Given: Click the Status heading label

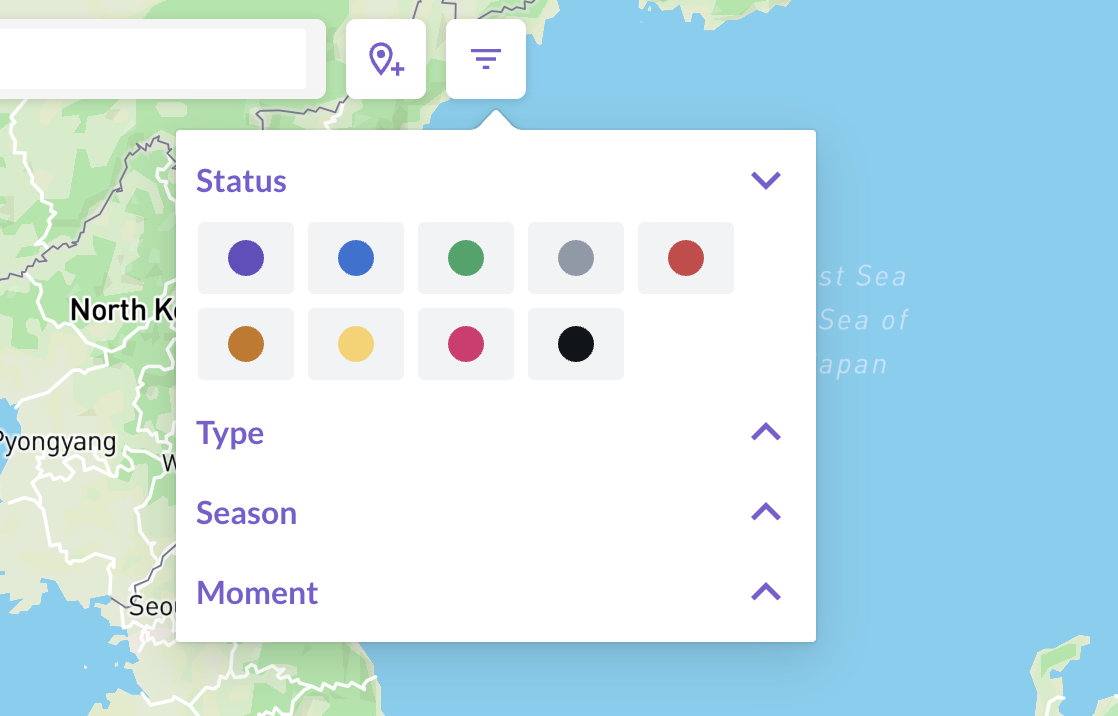Looking at the screenshot, I should coord(241,181).
